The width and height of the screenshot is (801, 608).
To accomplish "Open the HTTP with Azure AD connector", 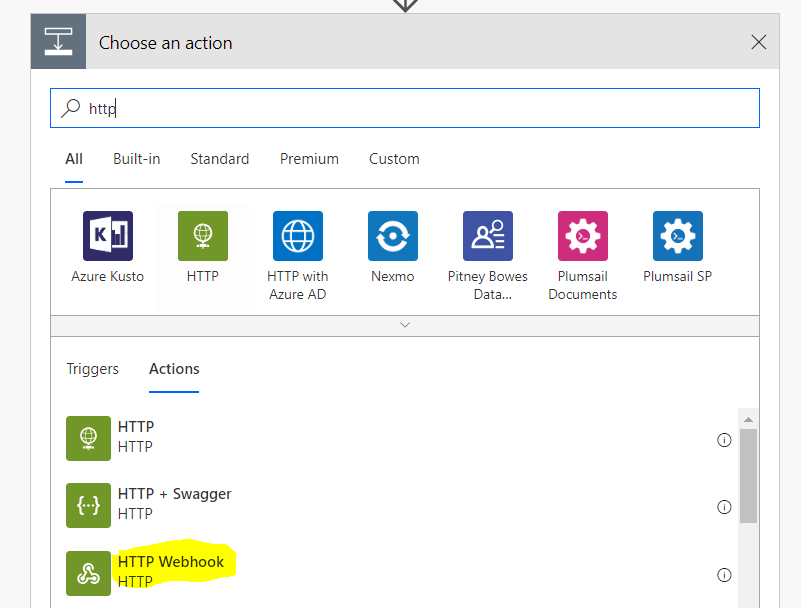I will pos(298,236).
